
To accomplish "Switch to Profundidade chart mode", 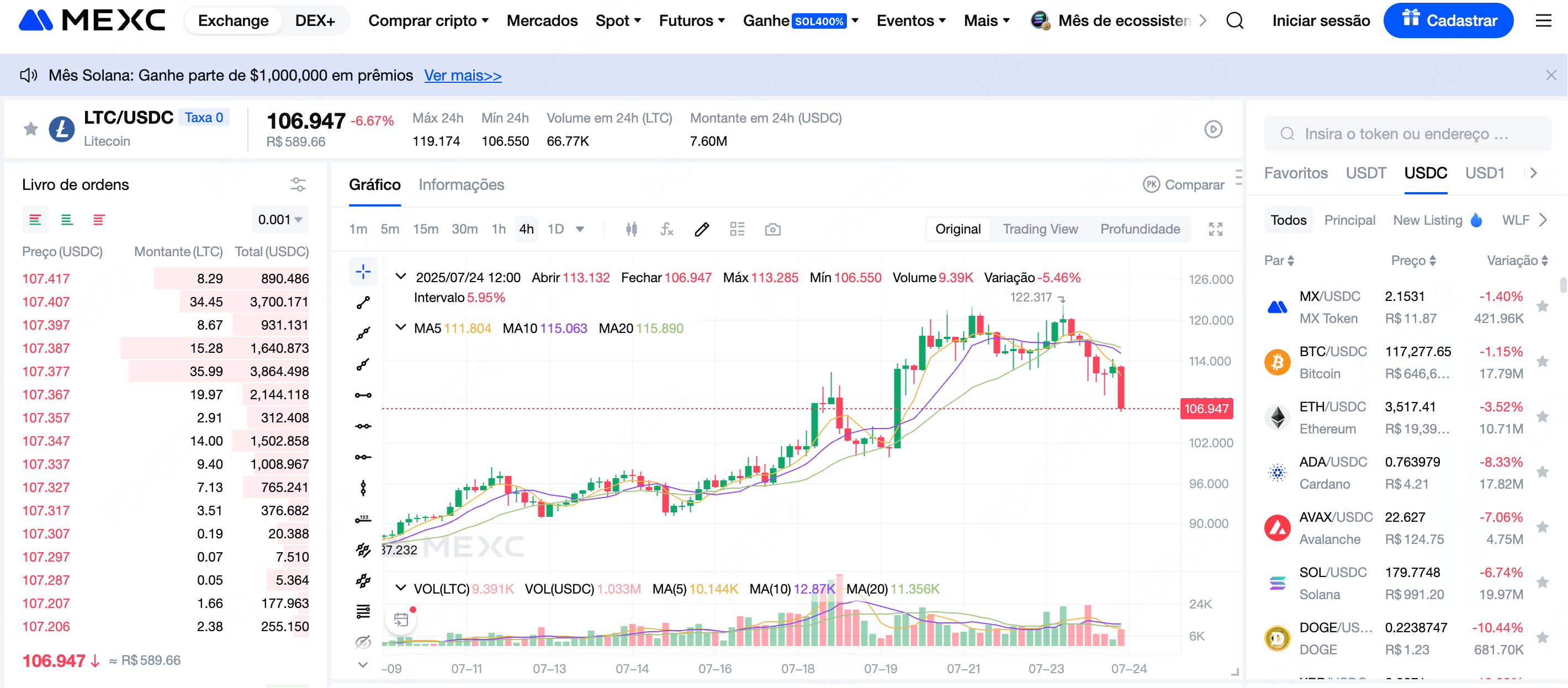I will 1140,230.
